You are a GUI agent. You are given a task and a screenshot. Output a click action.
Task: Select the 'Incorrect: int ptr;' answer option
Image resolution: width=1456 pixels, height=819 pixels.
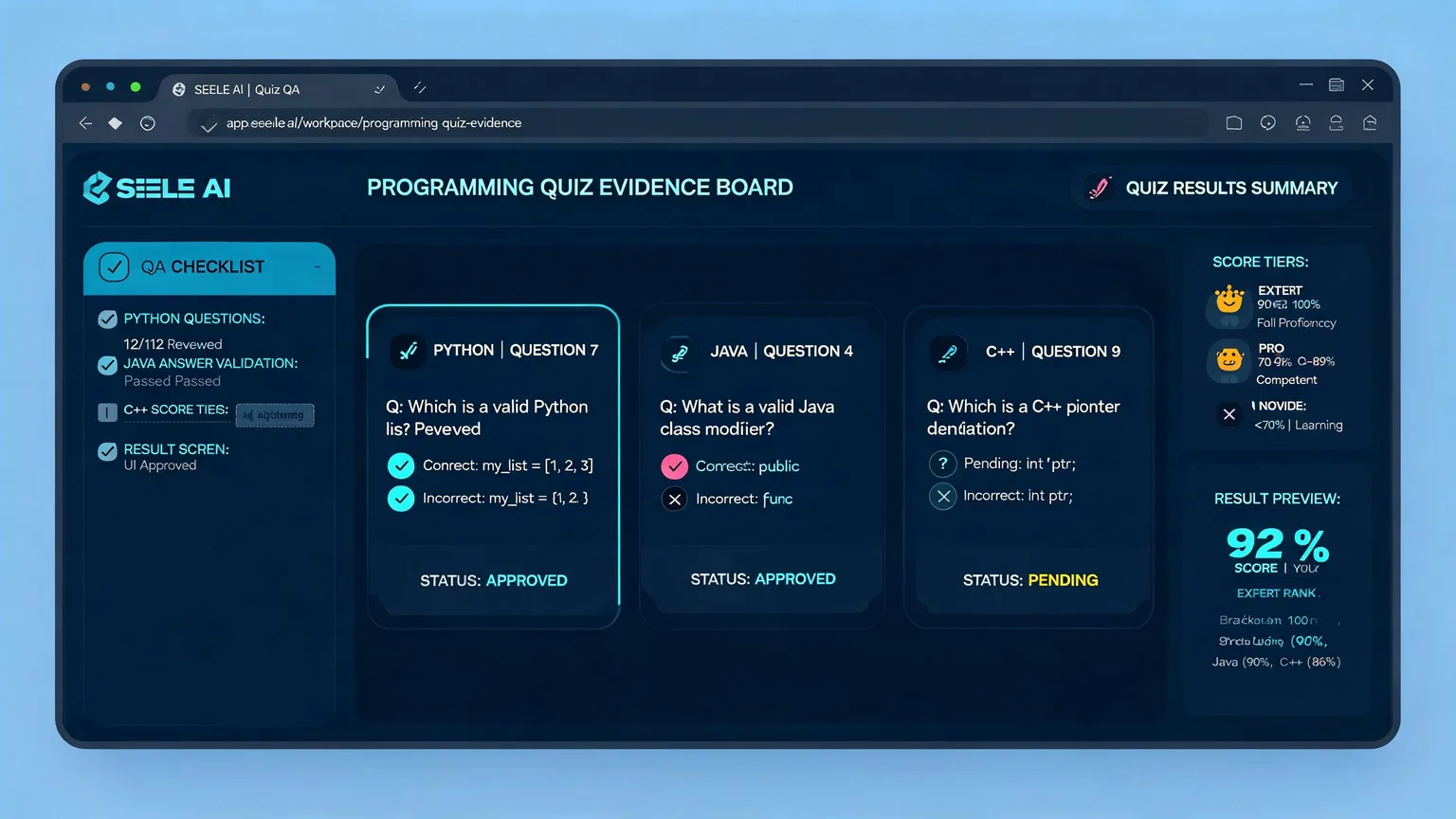coord(1002,496)
